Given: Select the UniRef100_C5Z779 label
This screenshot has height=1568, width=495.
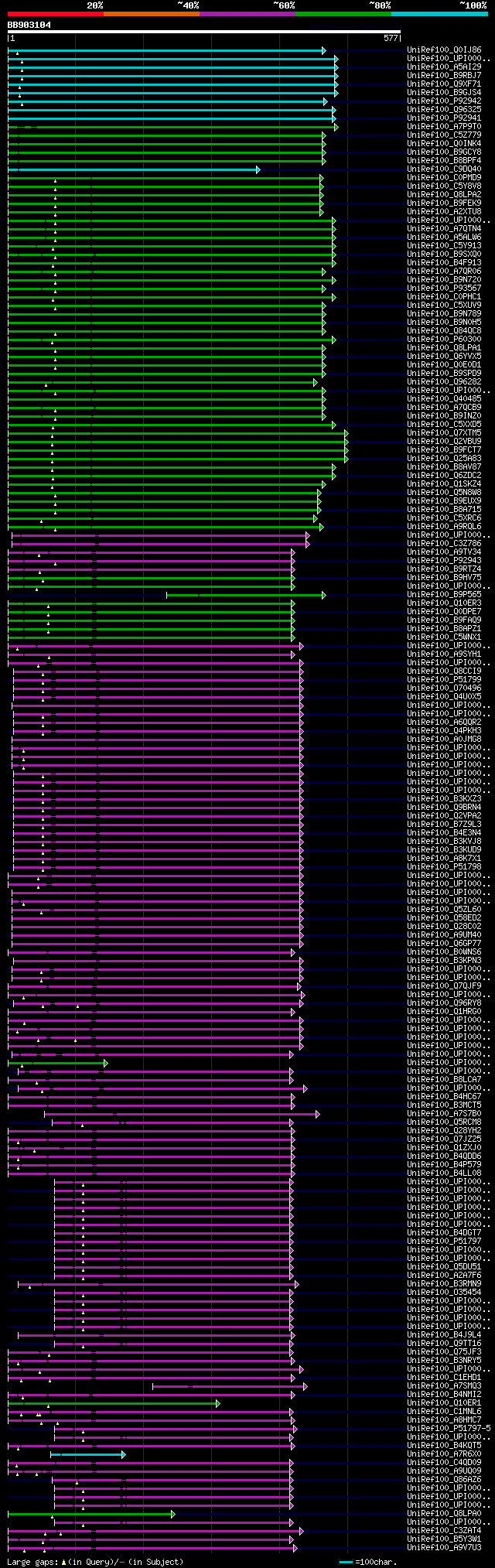Looking at the screenshot, I should [444, 135].
